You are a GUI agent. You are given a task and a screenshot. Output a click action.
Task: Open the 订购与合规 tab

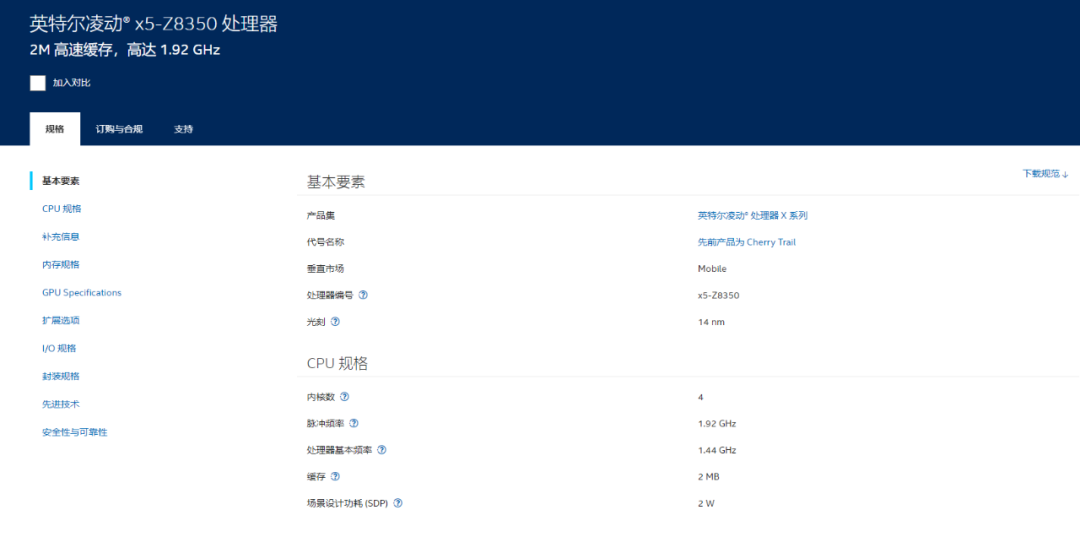pyautogui.click(x=119, y=129)
